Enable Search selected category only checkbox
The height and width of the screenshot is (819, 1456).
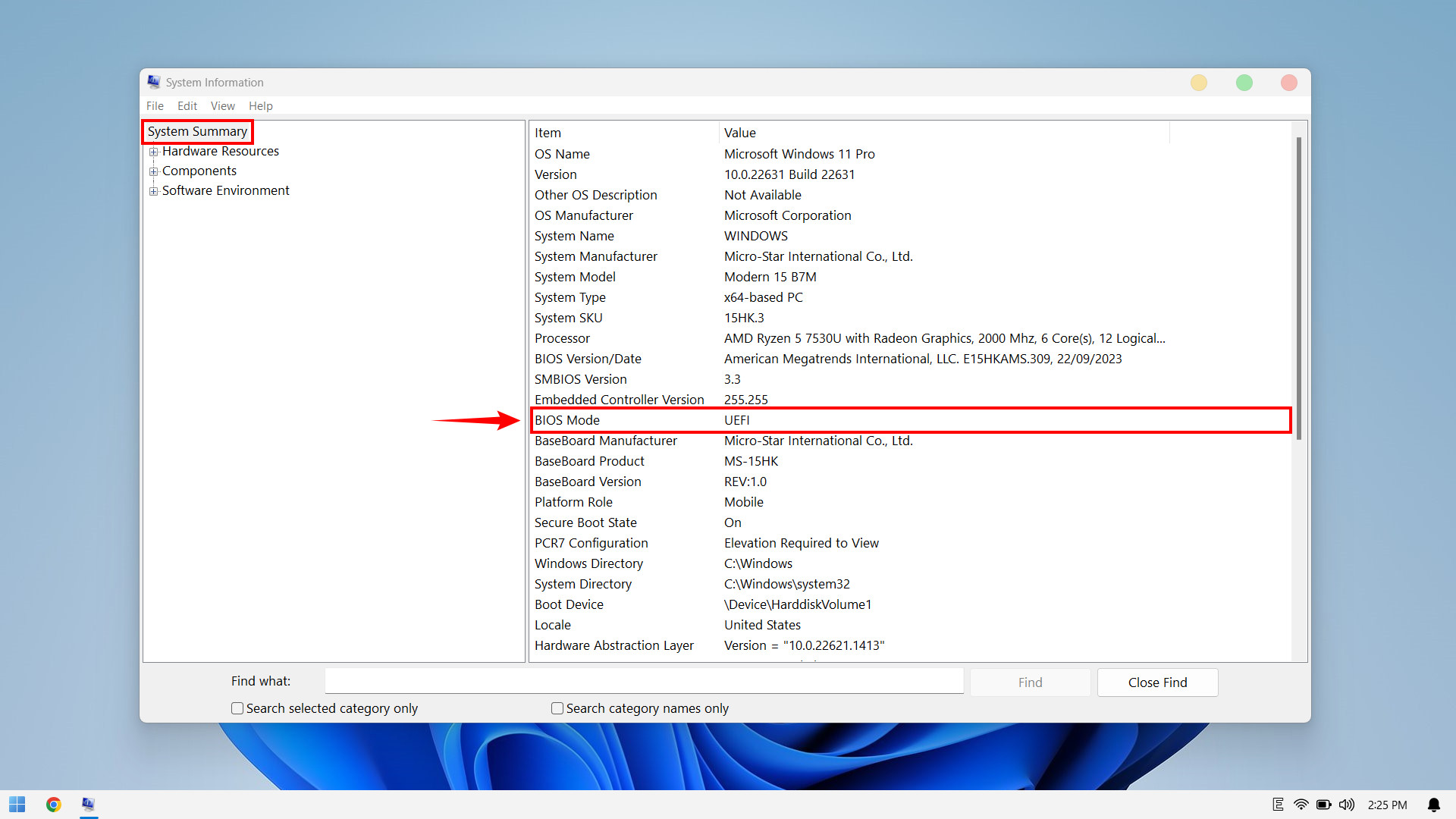(237, 708)
